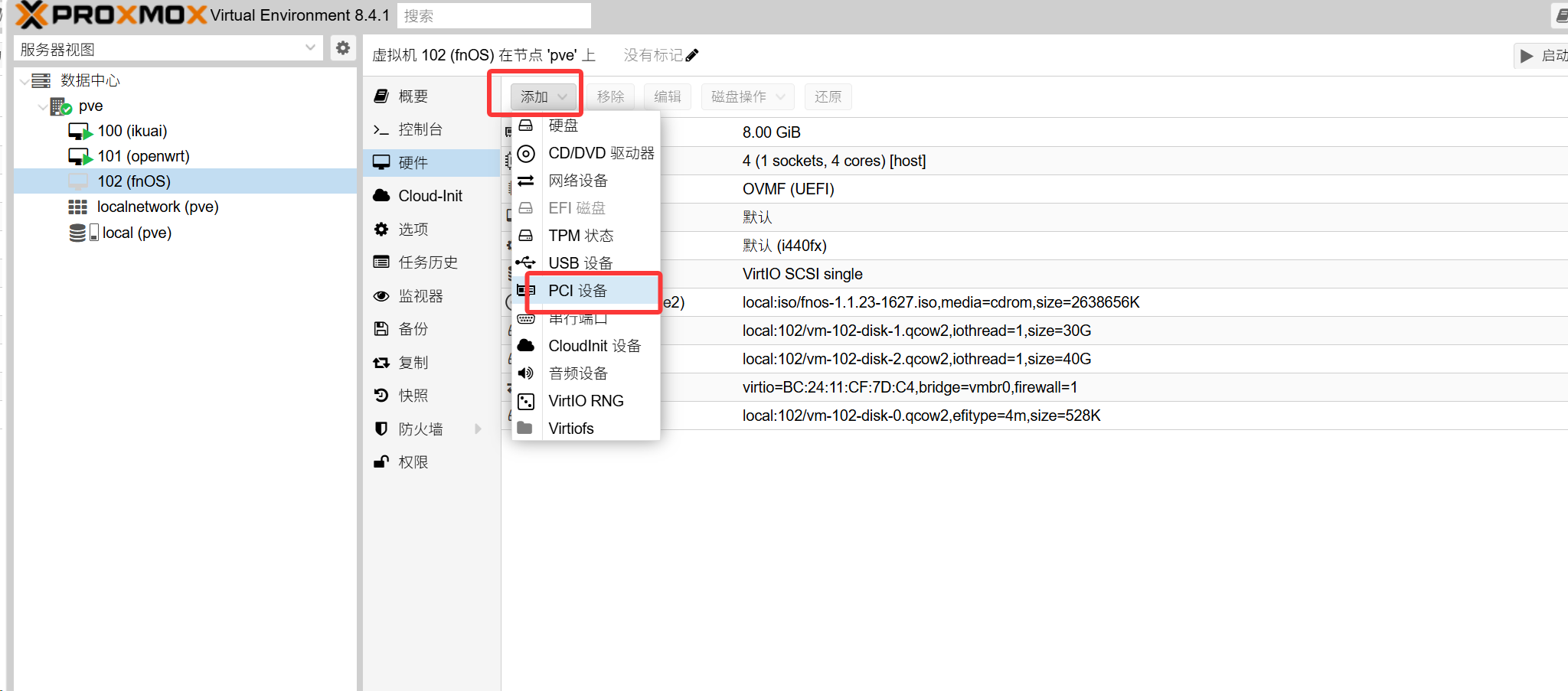Switch to the 快照 snapshots tab

coord(413,396)
